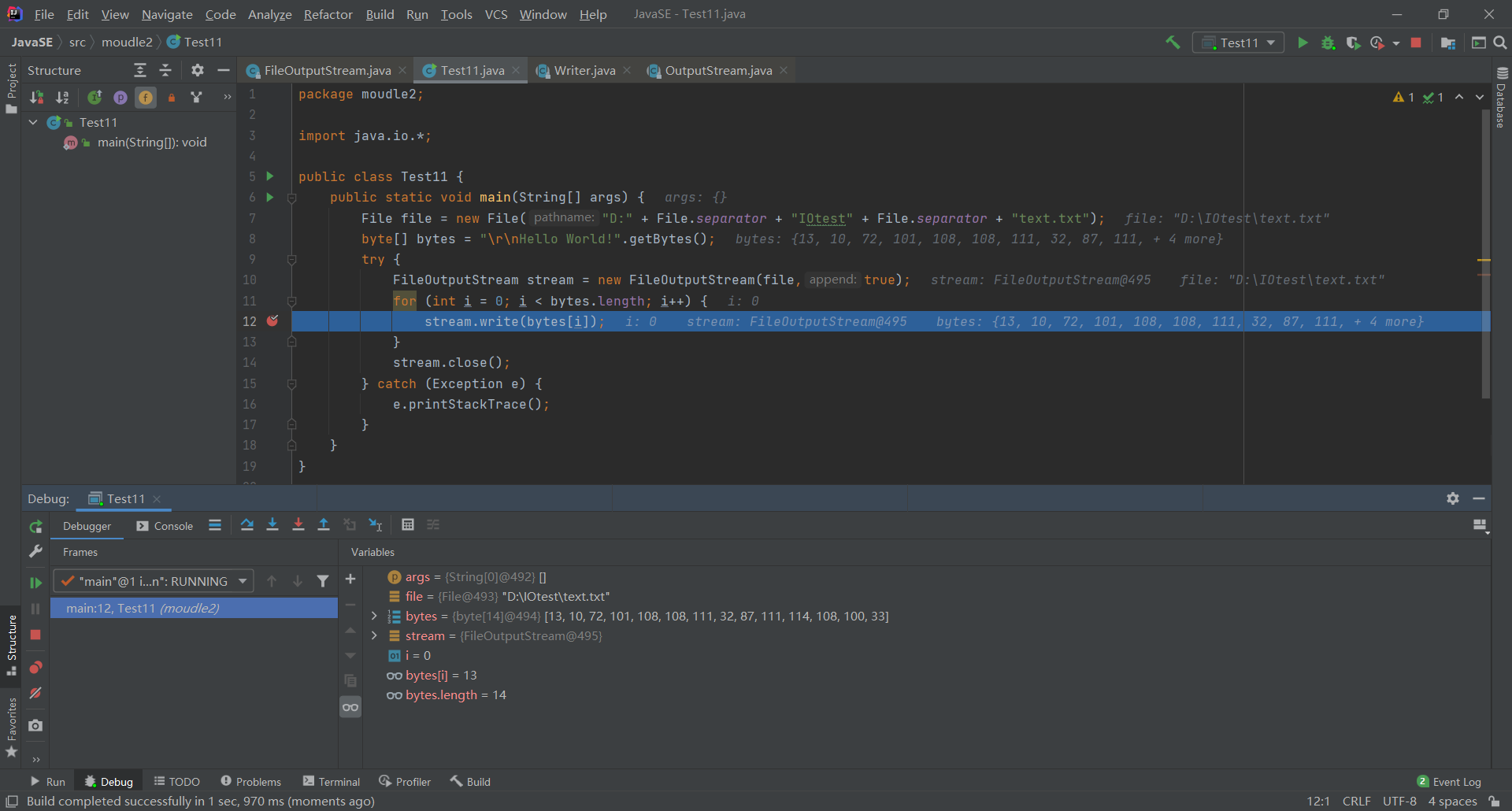The width and height of the screenshot is (1512, 811).
Task: Click frames filter funnel icon
Action: coord(323,581)
